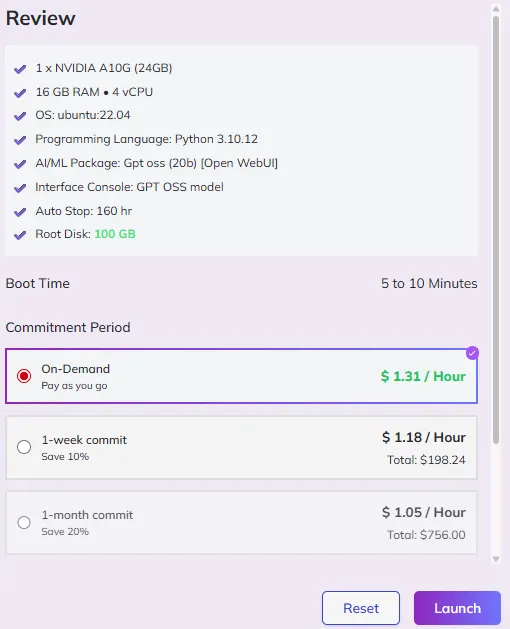This screenshot has height=629, width=510.
Task: Click the checkmark next to Interface Console
Action: pyautogui.click(x=20, y=188)
